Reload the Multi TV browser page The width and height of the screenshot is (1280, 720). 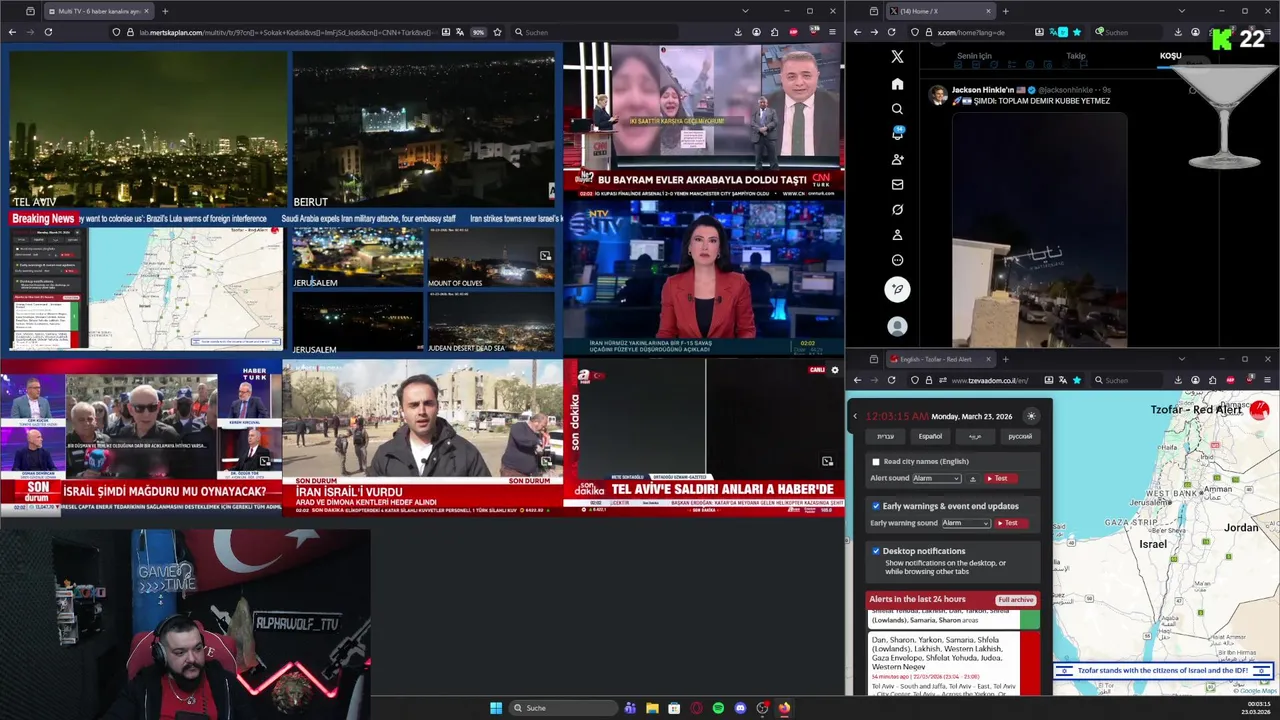coord(47,32)
